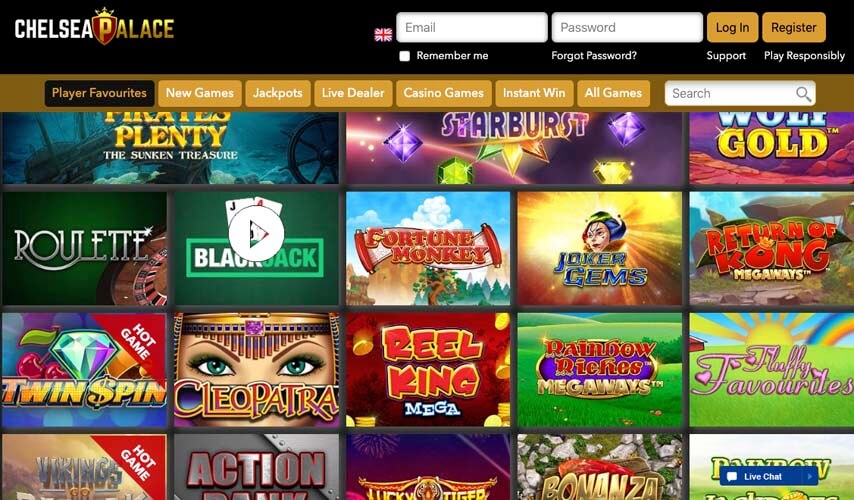This screenshot has height=500, width=854.
Task: Open the Forgot Password link
Action: 594,56
